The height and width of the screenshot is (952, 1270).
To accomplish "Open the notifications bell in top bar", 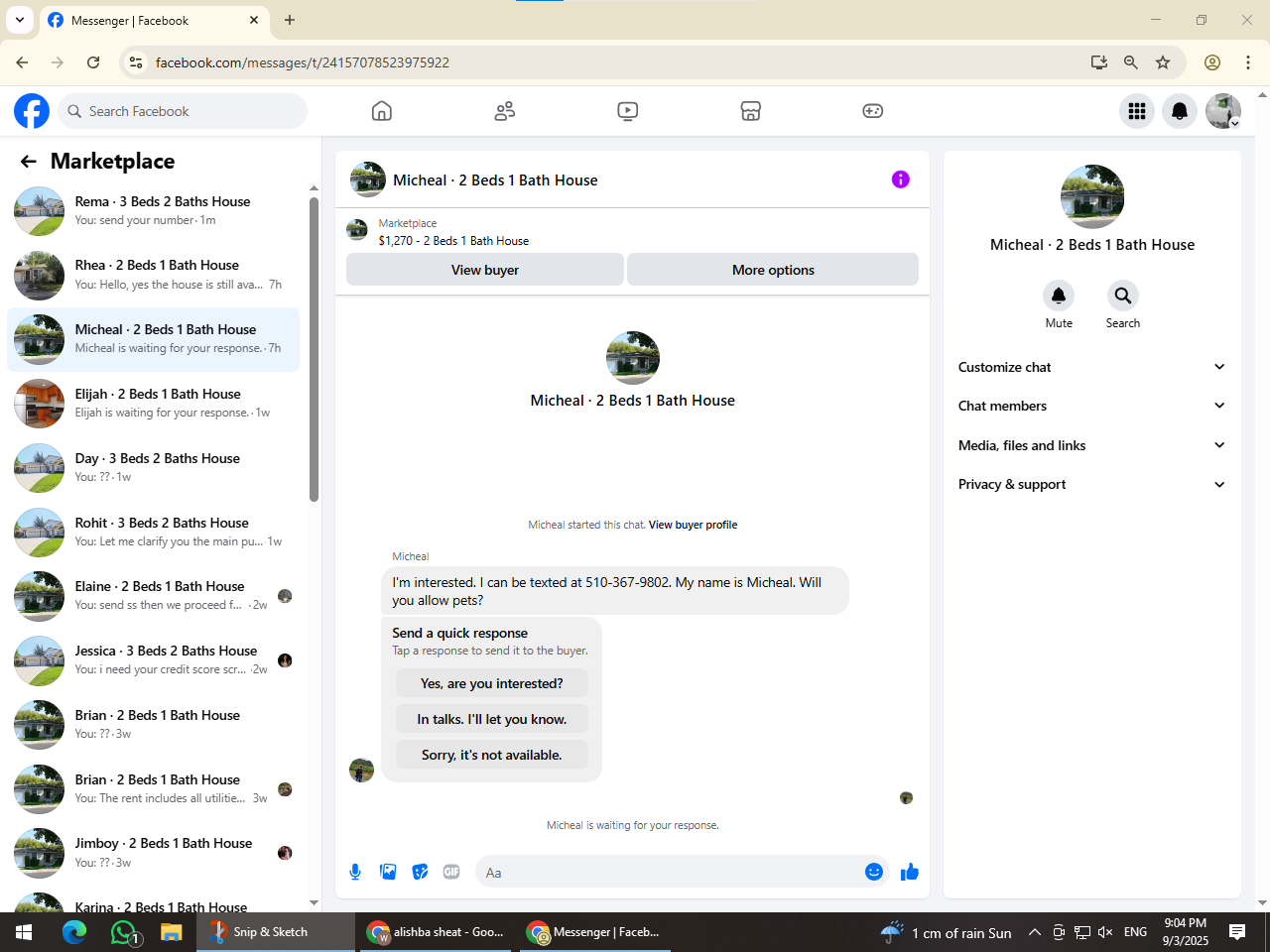I will (x=1180, y=111).
